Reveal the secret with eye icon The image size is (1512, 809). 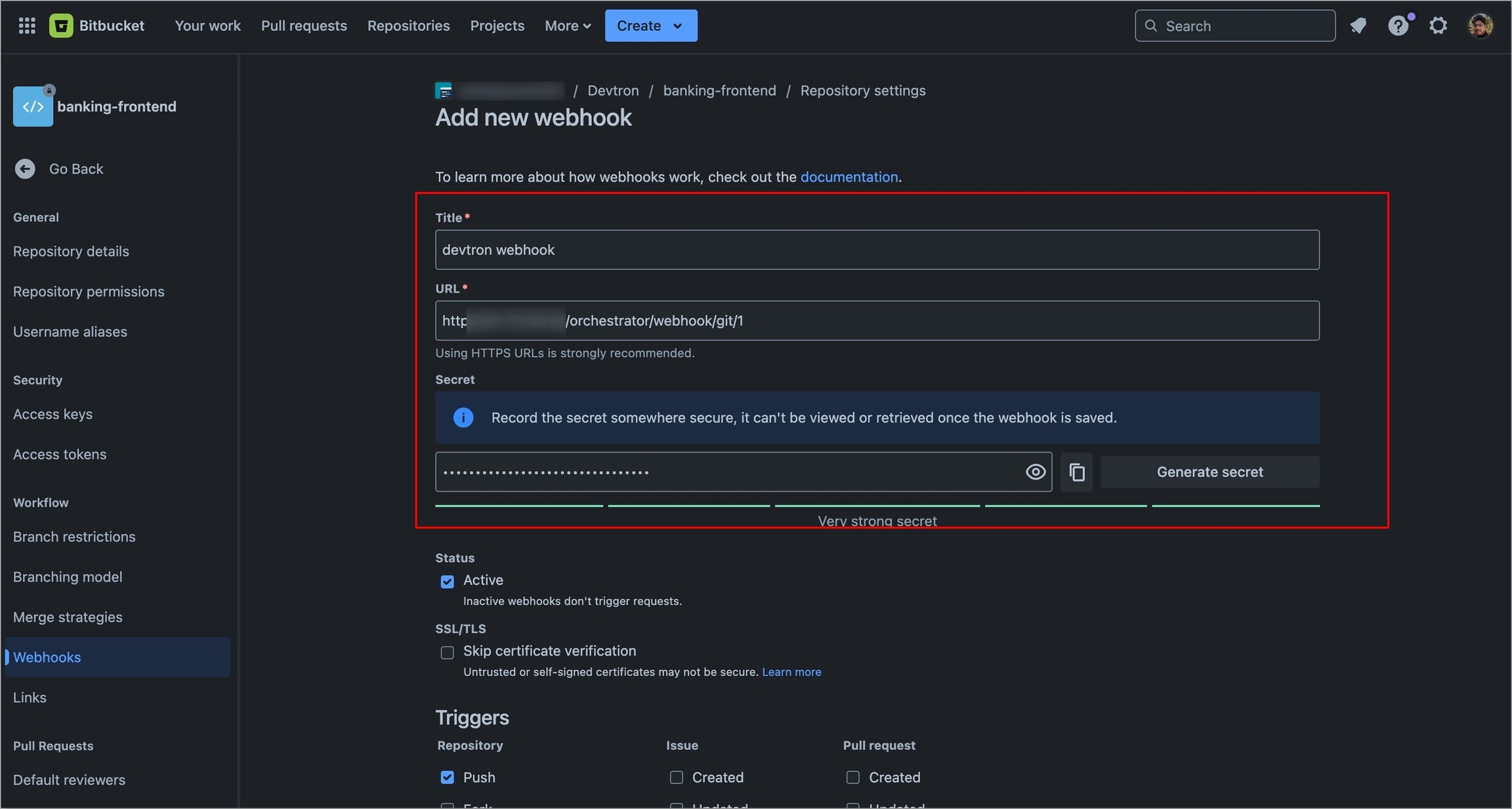[x=1035, y=472]
